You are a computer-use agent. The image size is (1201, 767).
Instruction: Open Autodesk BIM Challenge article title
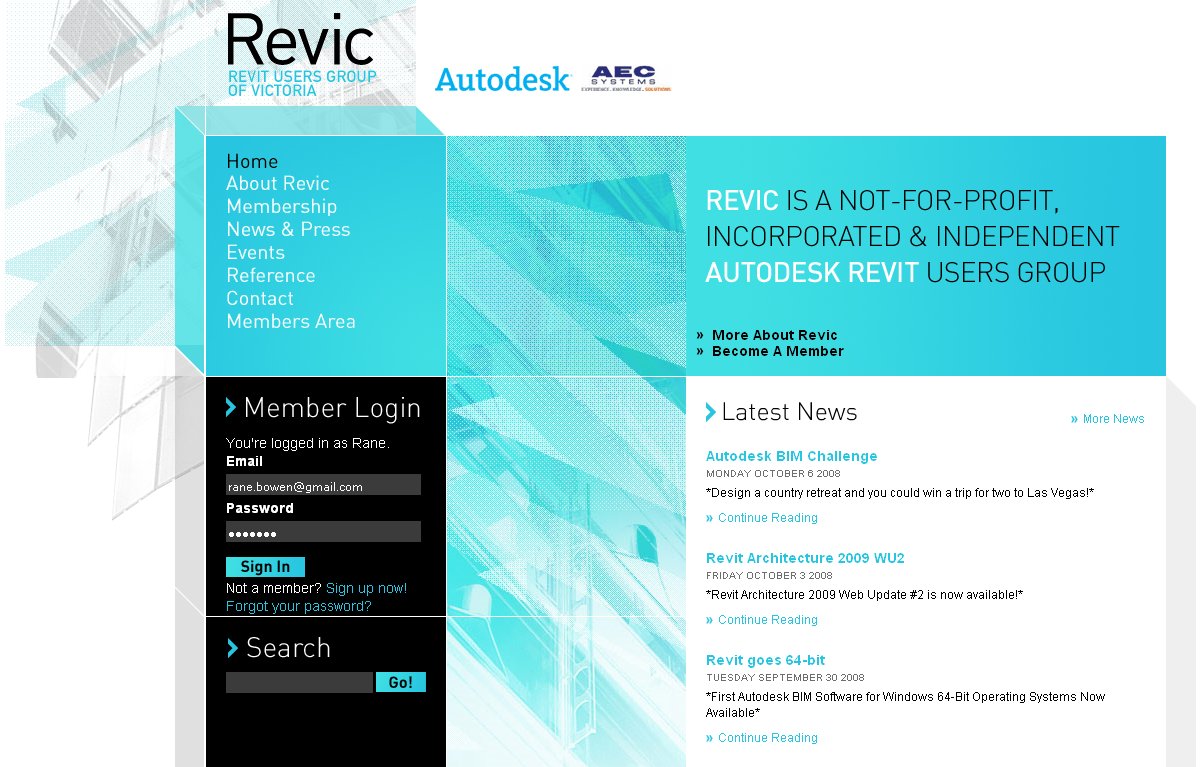(x=791, y=456)
